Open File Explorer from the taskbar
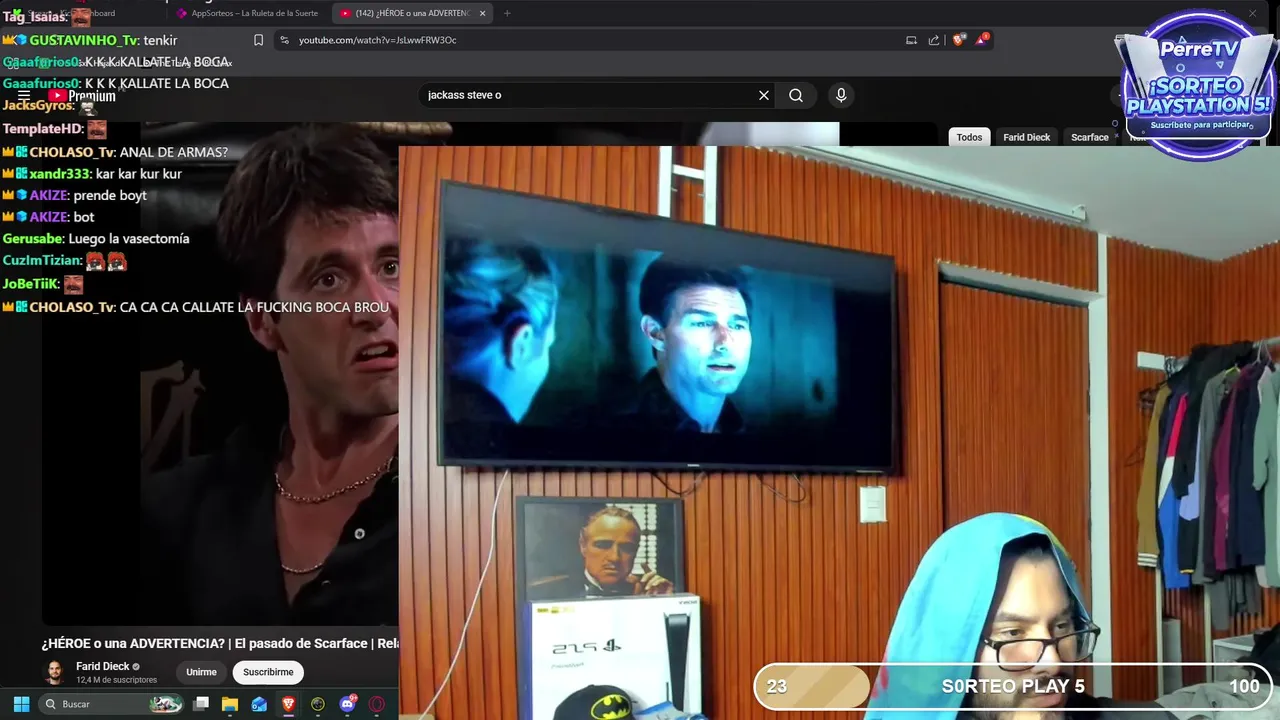 tap(230, 704)
